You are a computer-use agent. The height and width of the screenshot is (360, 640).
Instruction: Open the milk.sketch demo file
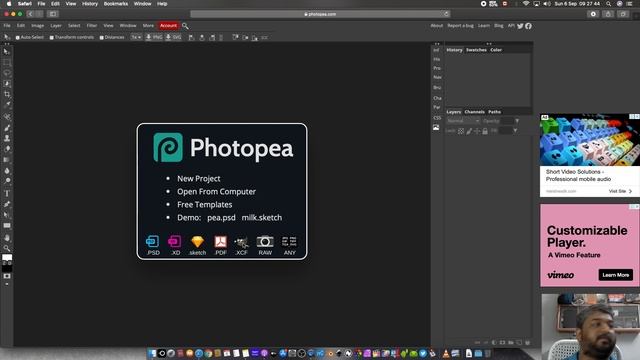pos(262,218)
